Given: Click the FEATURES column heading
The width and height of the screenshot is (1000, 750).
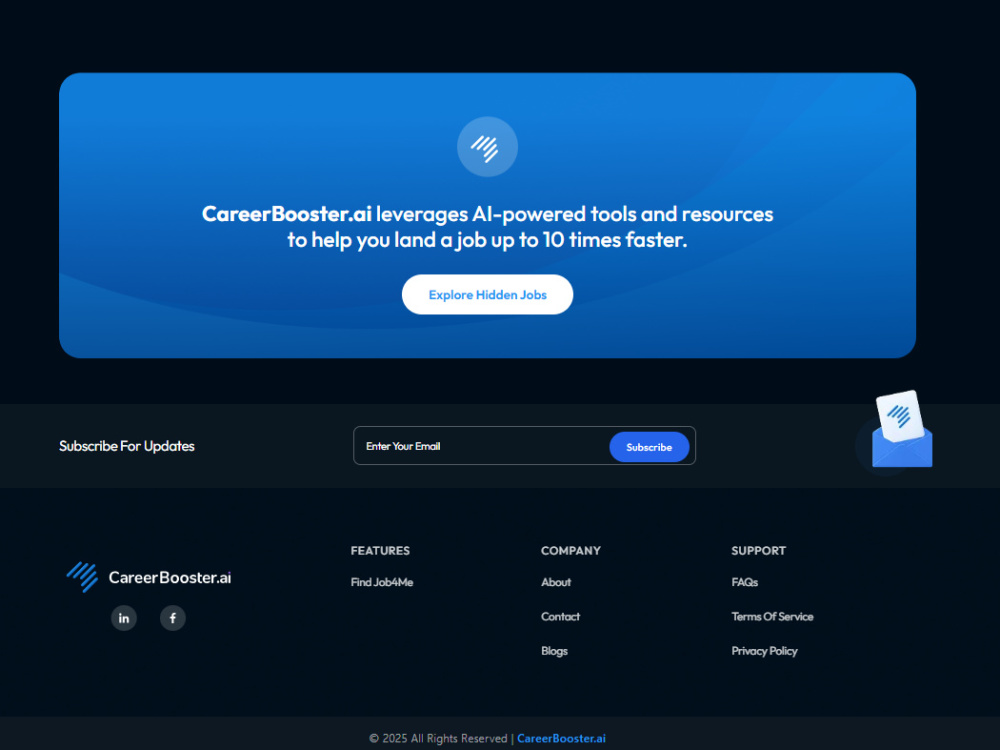Looking at the screenshot, I should (380, 550).
